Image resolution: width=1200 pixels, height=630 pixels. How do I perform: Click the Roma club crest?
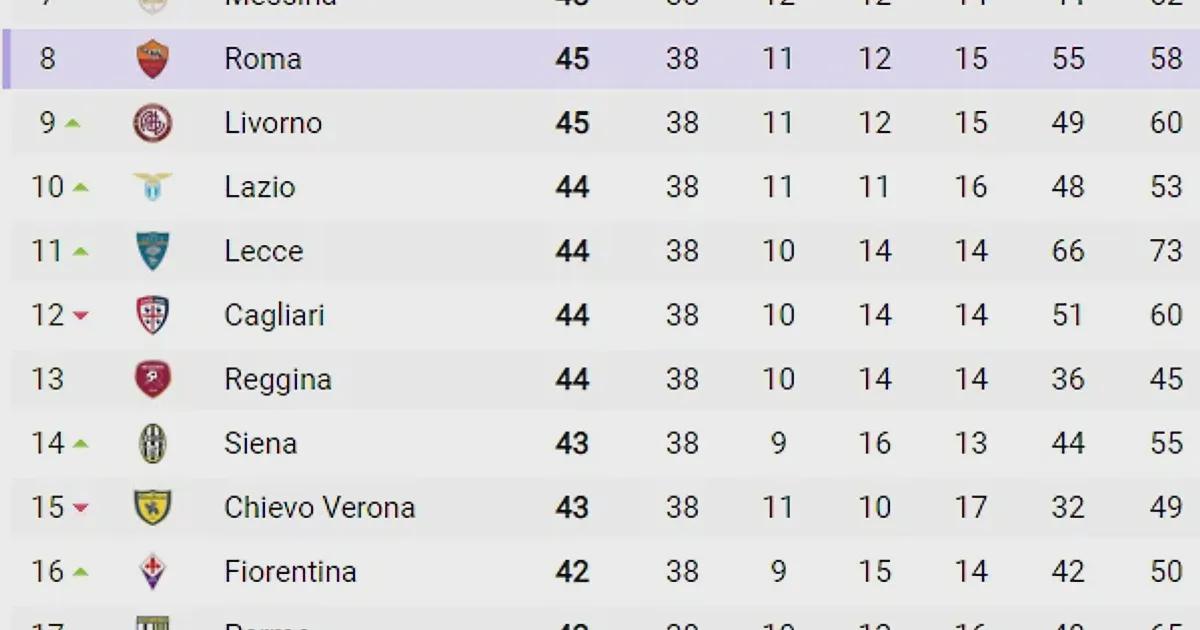pyautogui.click(x=153, y=59)
